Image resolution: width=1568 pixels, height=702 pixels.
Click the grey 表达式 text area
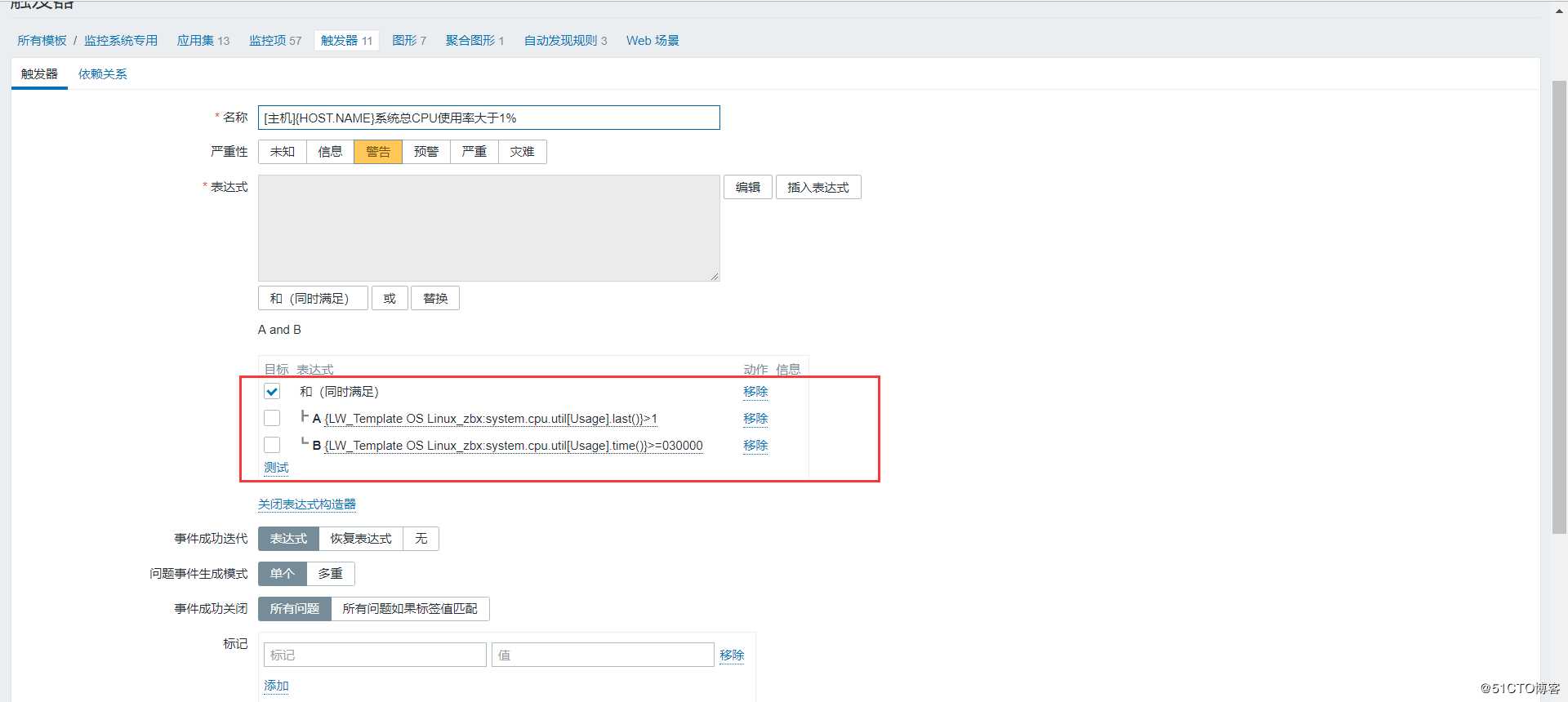pos(488,228)
